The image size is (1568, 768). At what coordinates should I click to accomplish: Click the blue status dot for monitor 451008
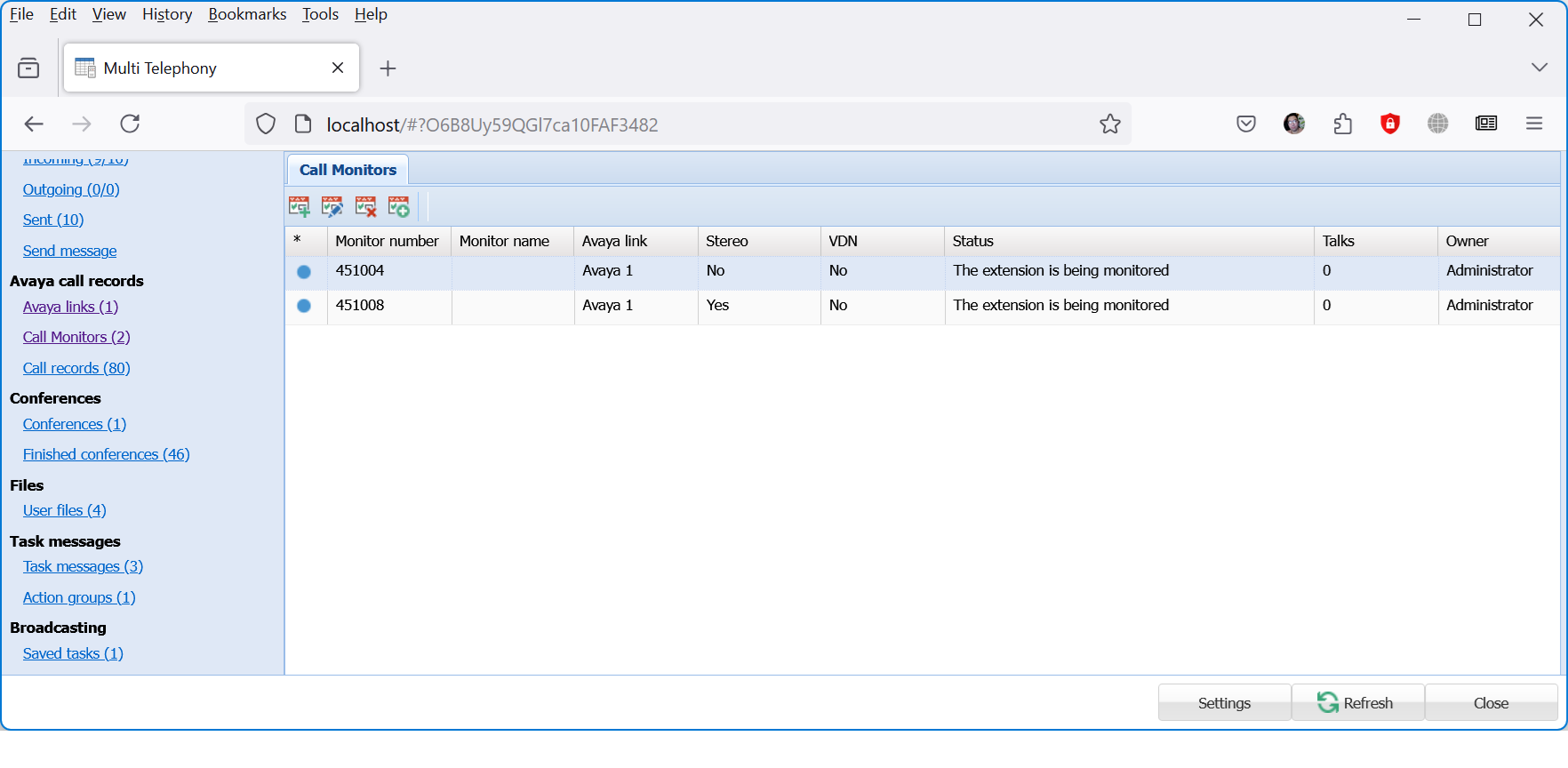[304, 306]
